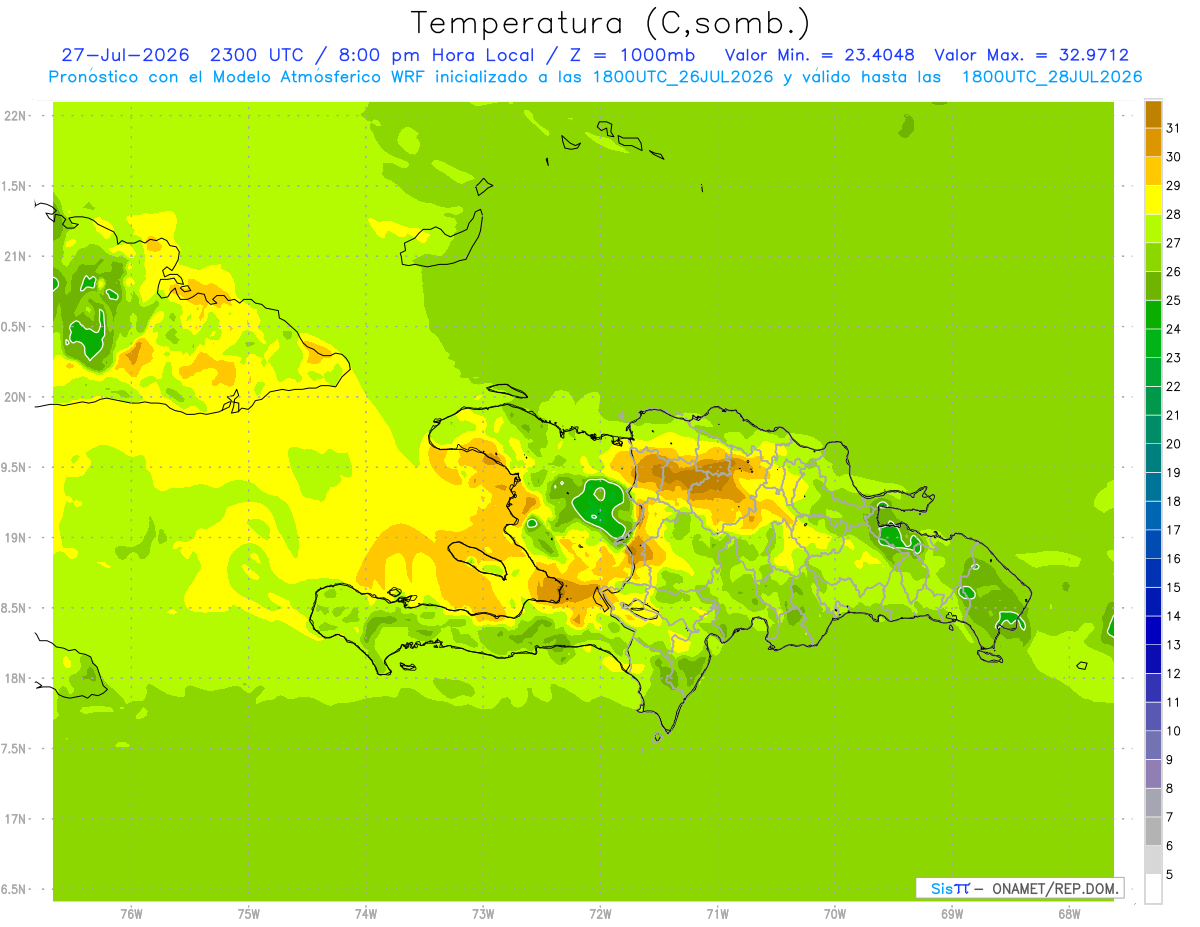Click the '76W' longitude label

(x=131, y=914)
